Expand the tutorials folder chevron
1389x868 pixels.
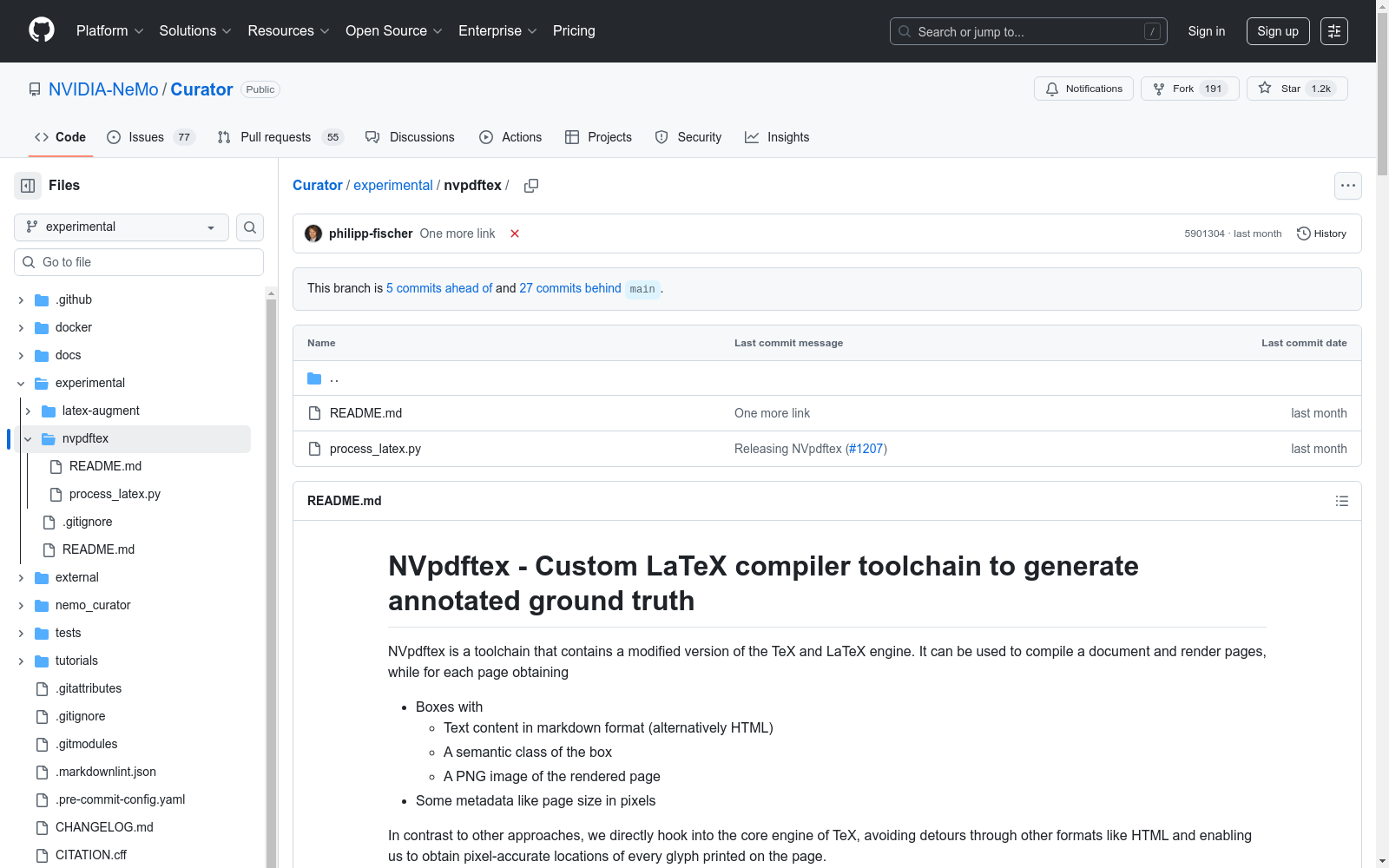(x=21, y=661)
